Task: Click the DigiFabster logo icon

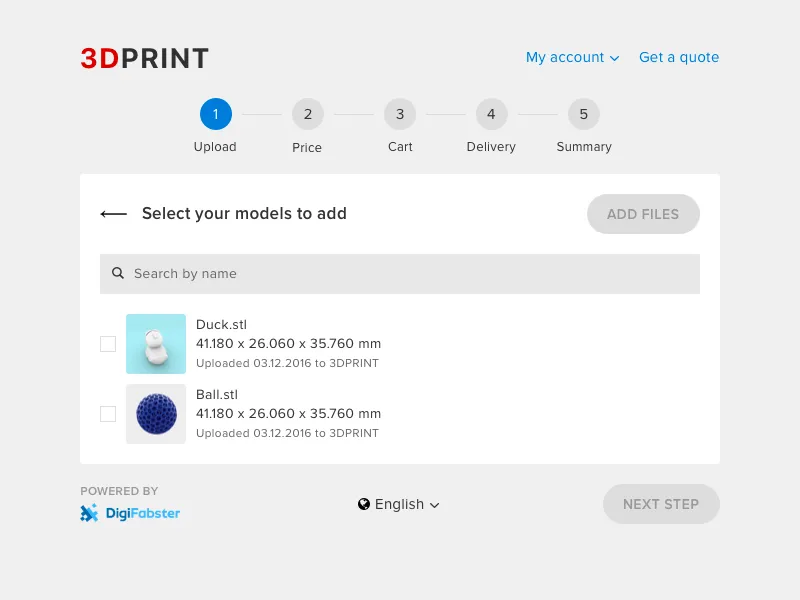Action: pos(89,513)
